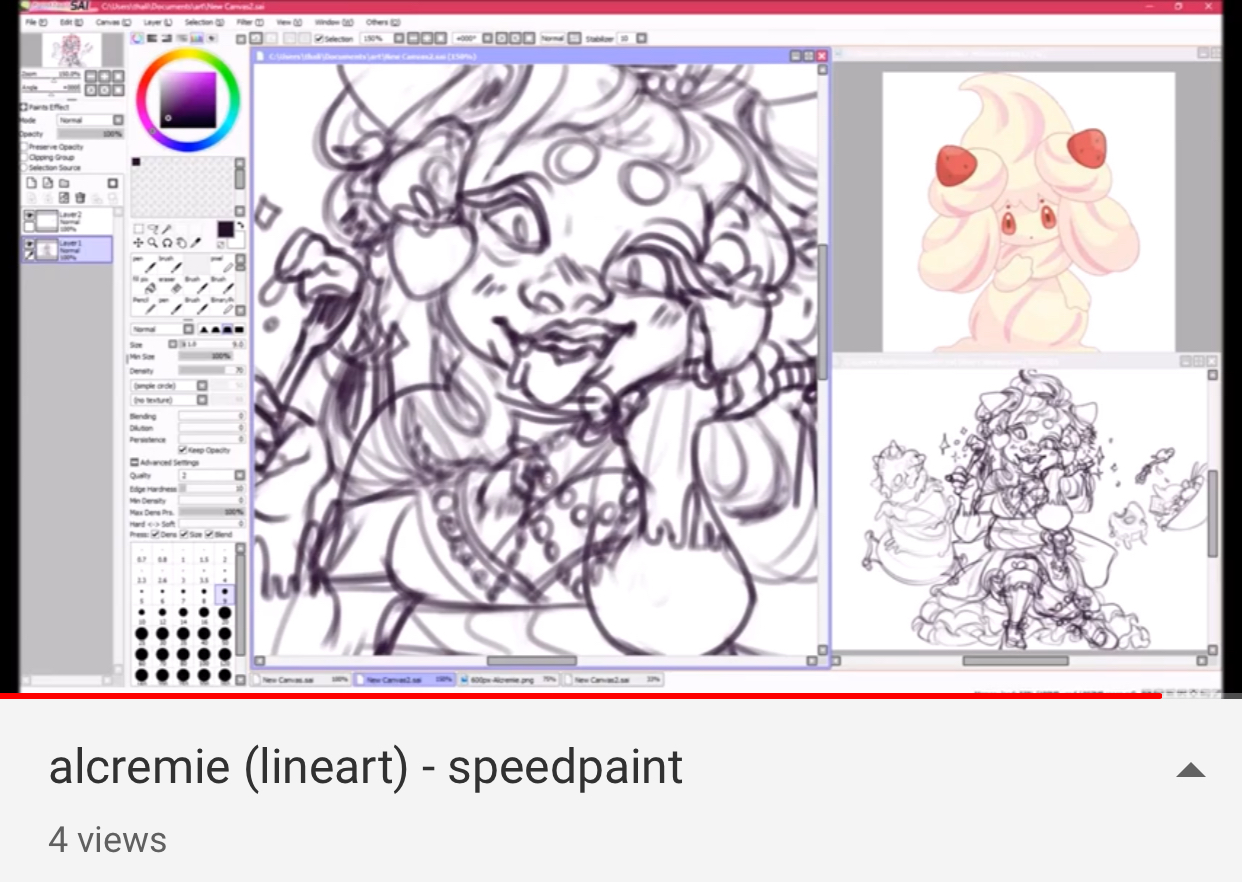Select brush size 9 preset
Screen dimensions: 1242x882
(225, 593)
